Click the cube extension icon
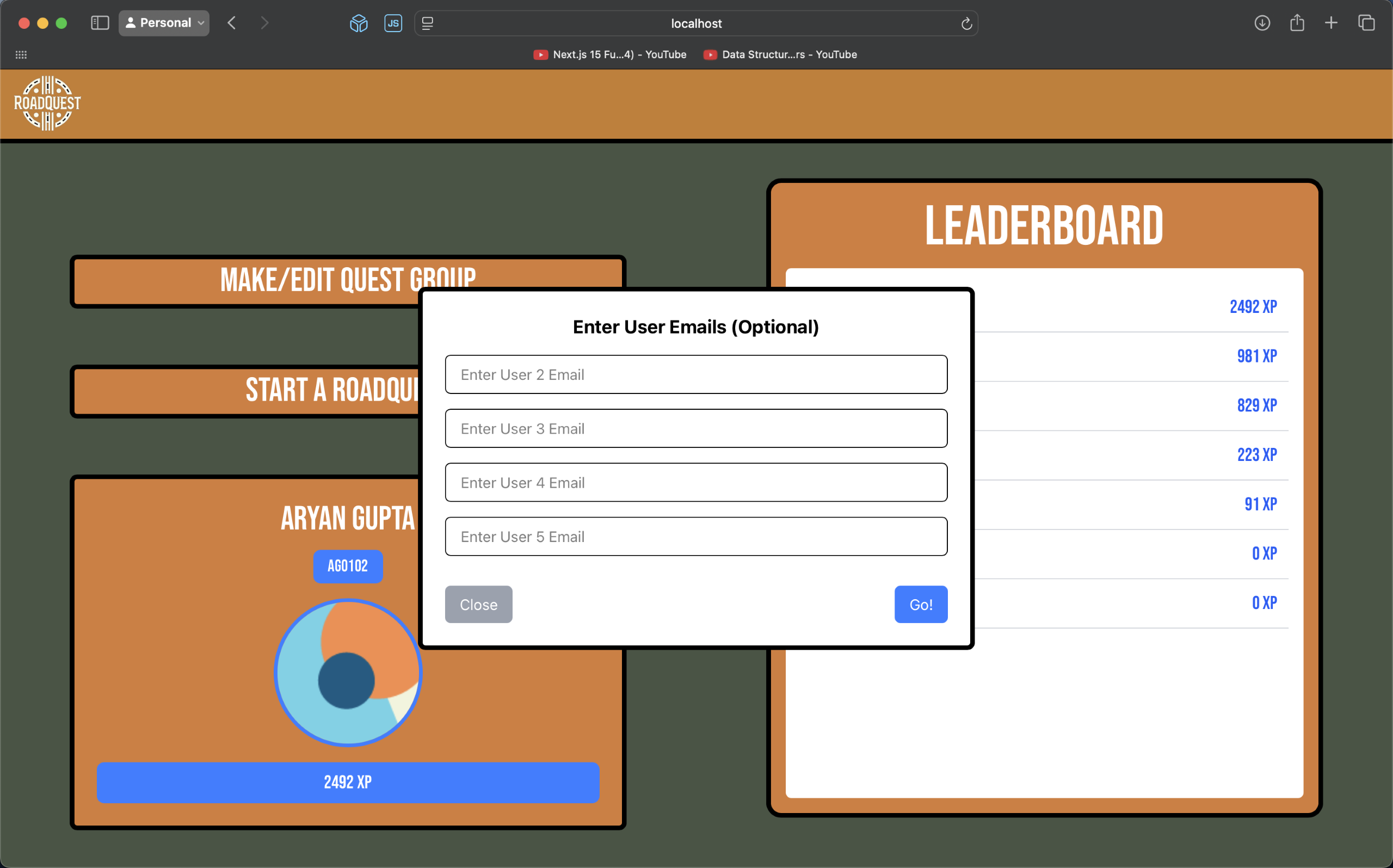This screenshot has width=1393, height=868. point(359,23)
